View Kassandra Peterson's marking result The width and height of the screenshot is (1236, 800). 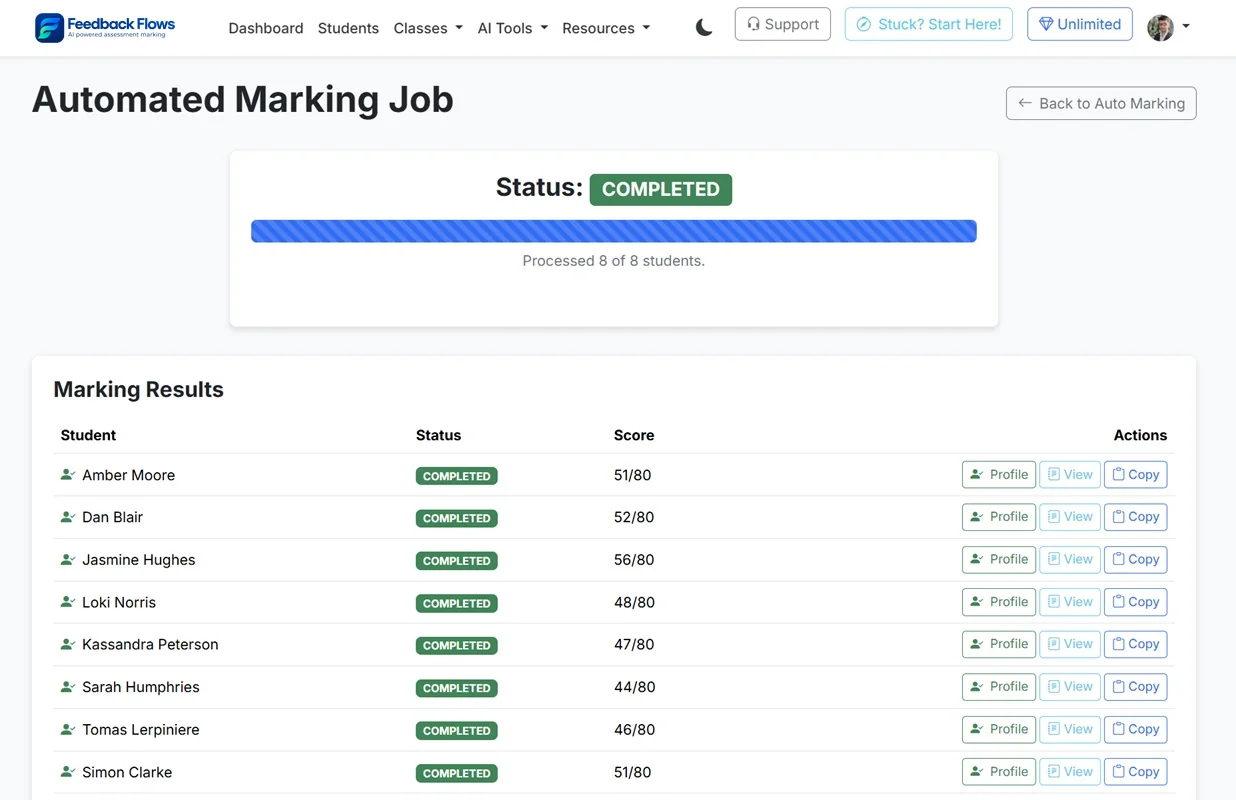1070,644
